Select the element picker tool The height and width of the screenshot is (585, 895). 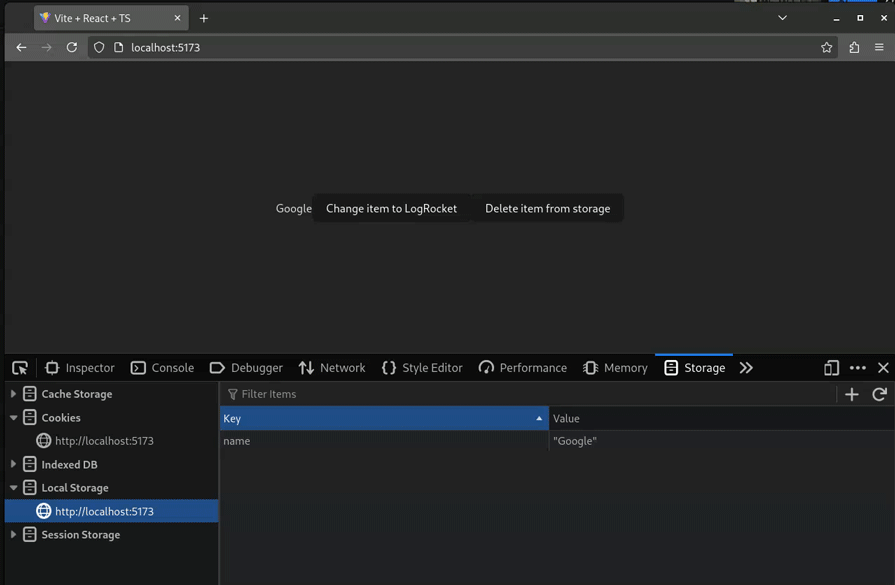pyautogui.click(x=19, y=367)
